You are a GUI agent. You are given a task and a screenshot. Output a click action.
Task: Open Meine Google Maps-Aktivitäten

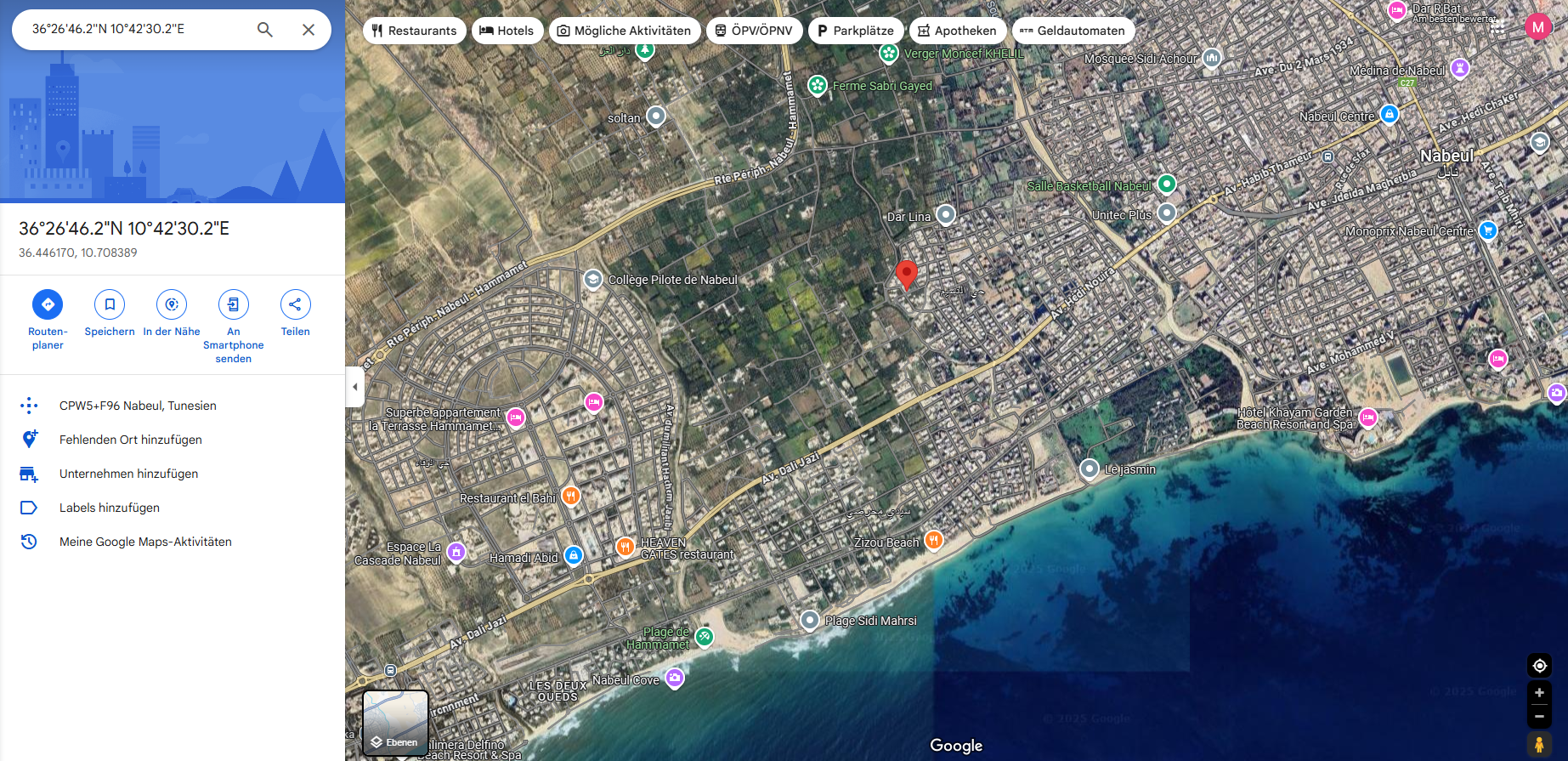pos(173,542)
